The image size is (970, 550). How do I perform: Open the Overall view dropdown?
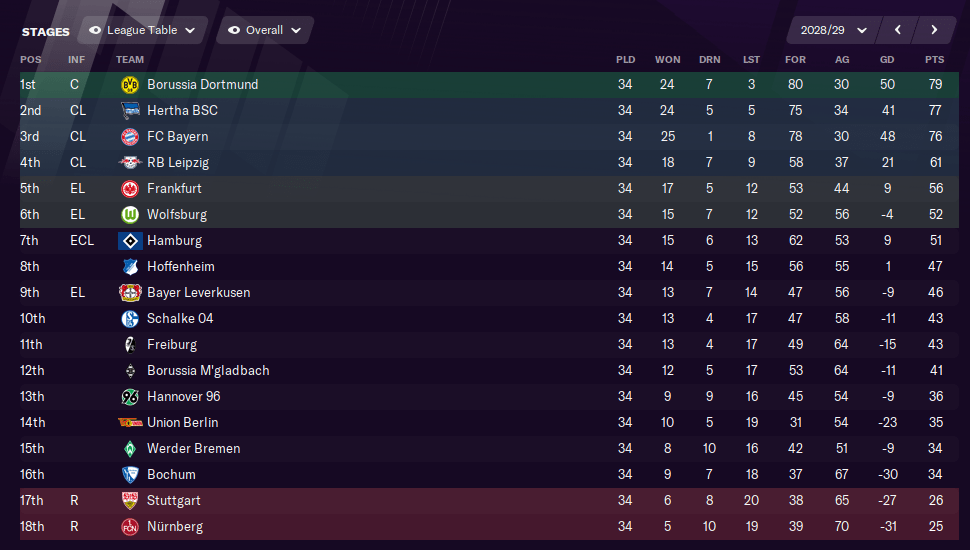pyautogui.click(x=265, y=30)
